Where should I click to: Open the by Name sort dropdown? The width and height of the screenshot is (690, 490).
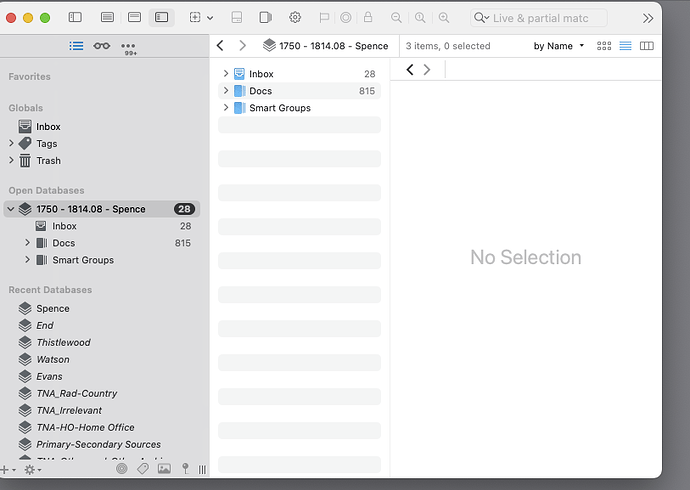click(x=559, y=46)
